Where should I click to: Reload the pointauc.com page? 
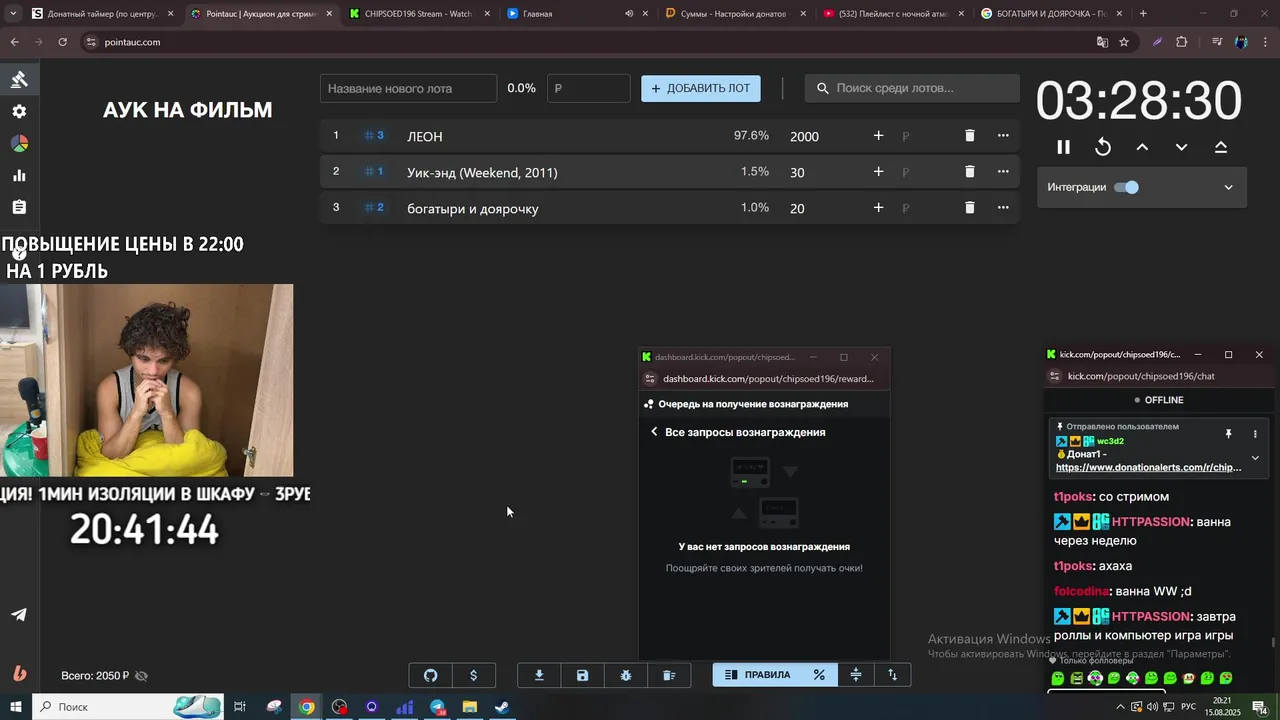tap(62, 42)
